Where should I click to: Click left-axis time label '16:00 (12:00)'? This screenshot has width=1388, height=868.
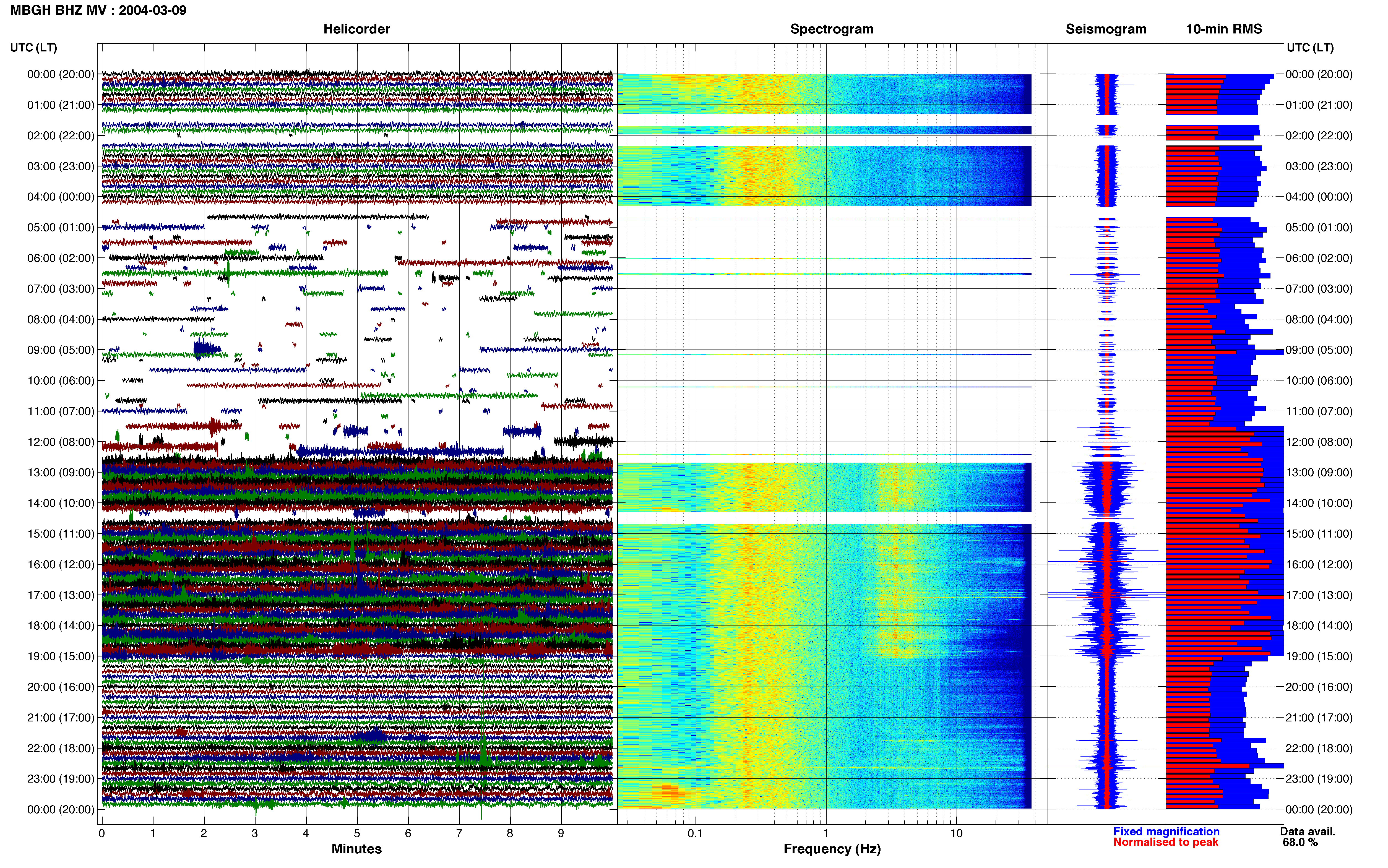(x=61, y=564)
